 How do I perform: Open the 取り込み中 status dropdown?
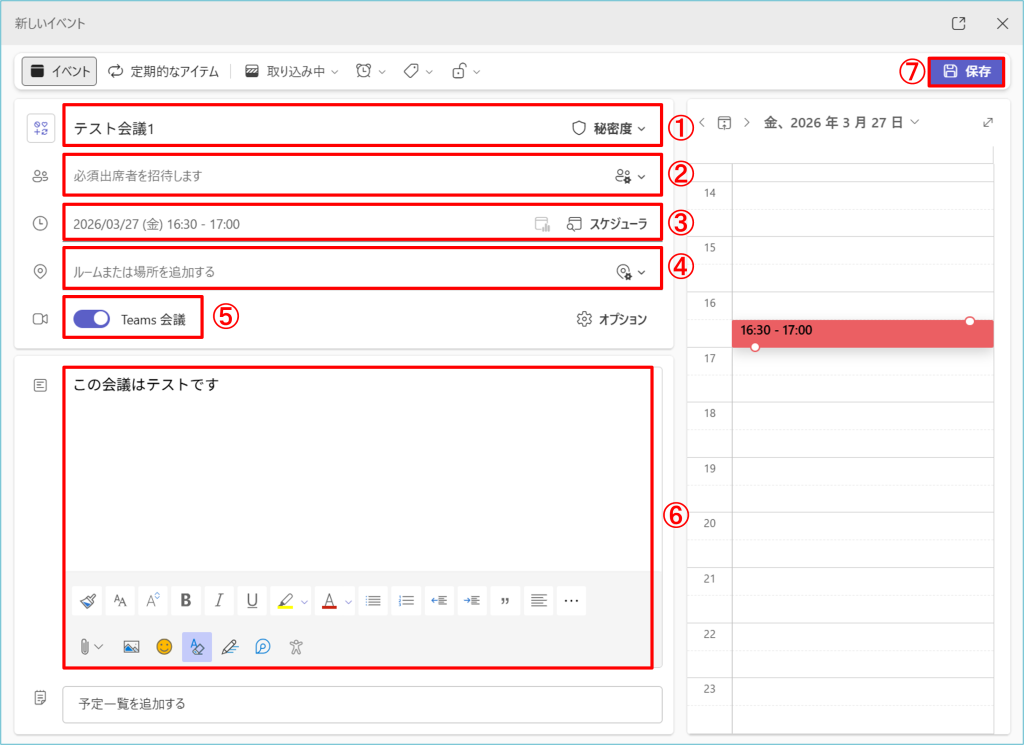(x=293, y=71)
